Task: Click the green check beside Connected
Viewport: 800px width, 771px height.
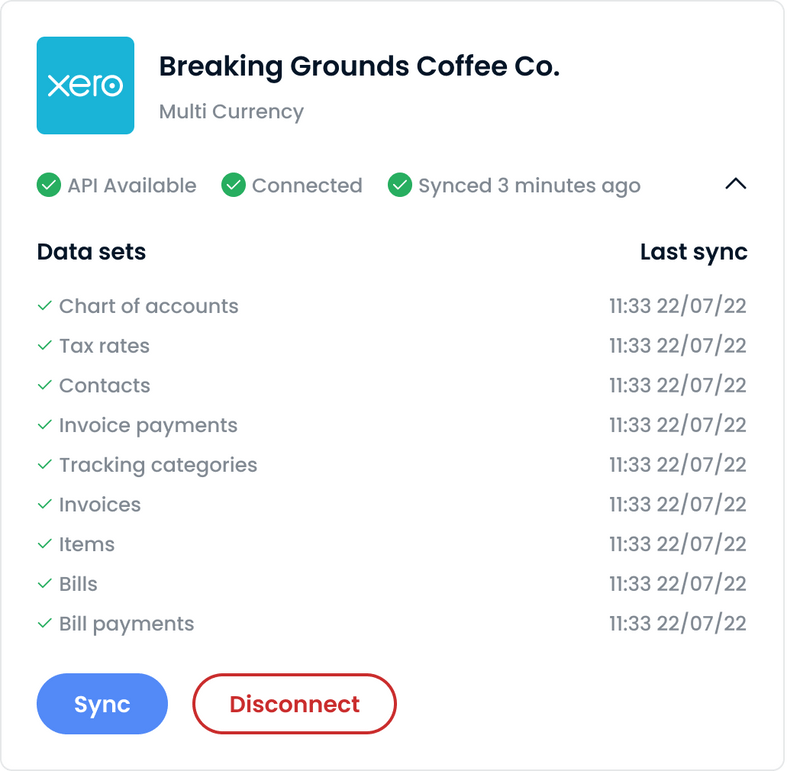Action: [x=233, y=185]
